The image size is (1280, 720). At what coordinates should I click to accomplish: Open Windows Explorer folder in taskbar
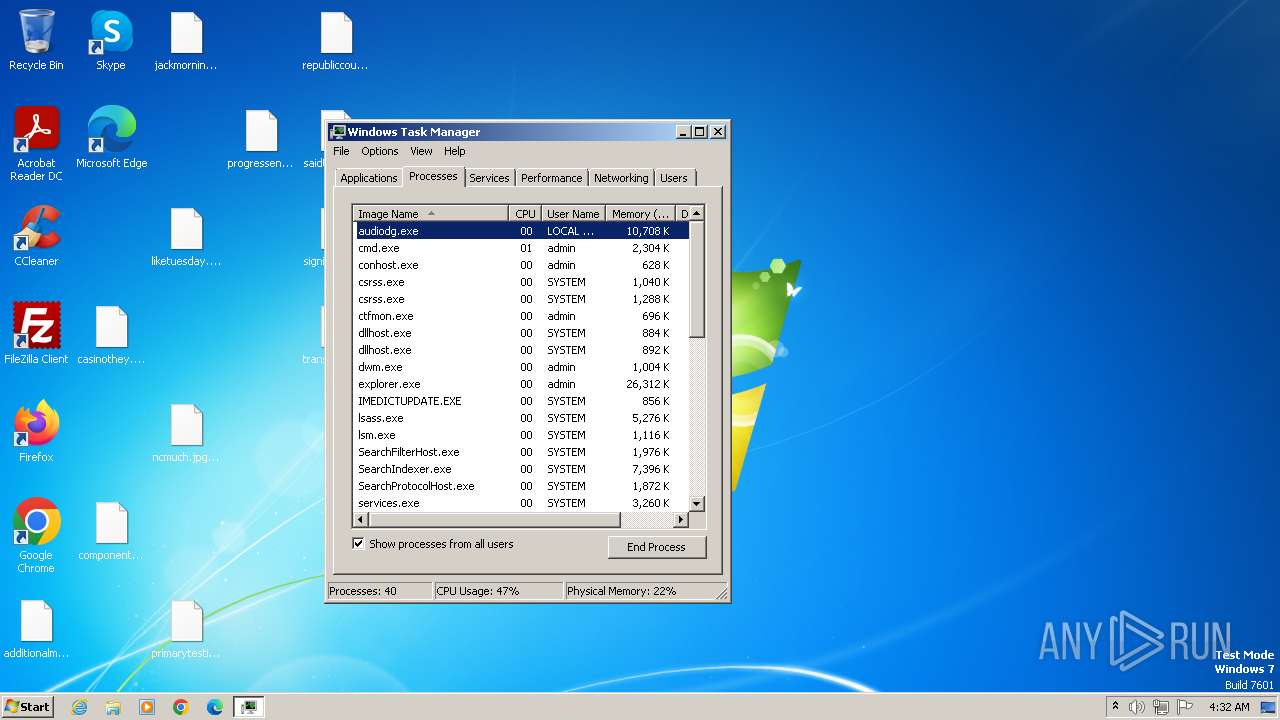click(x=113, y=707)
